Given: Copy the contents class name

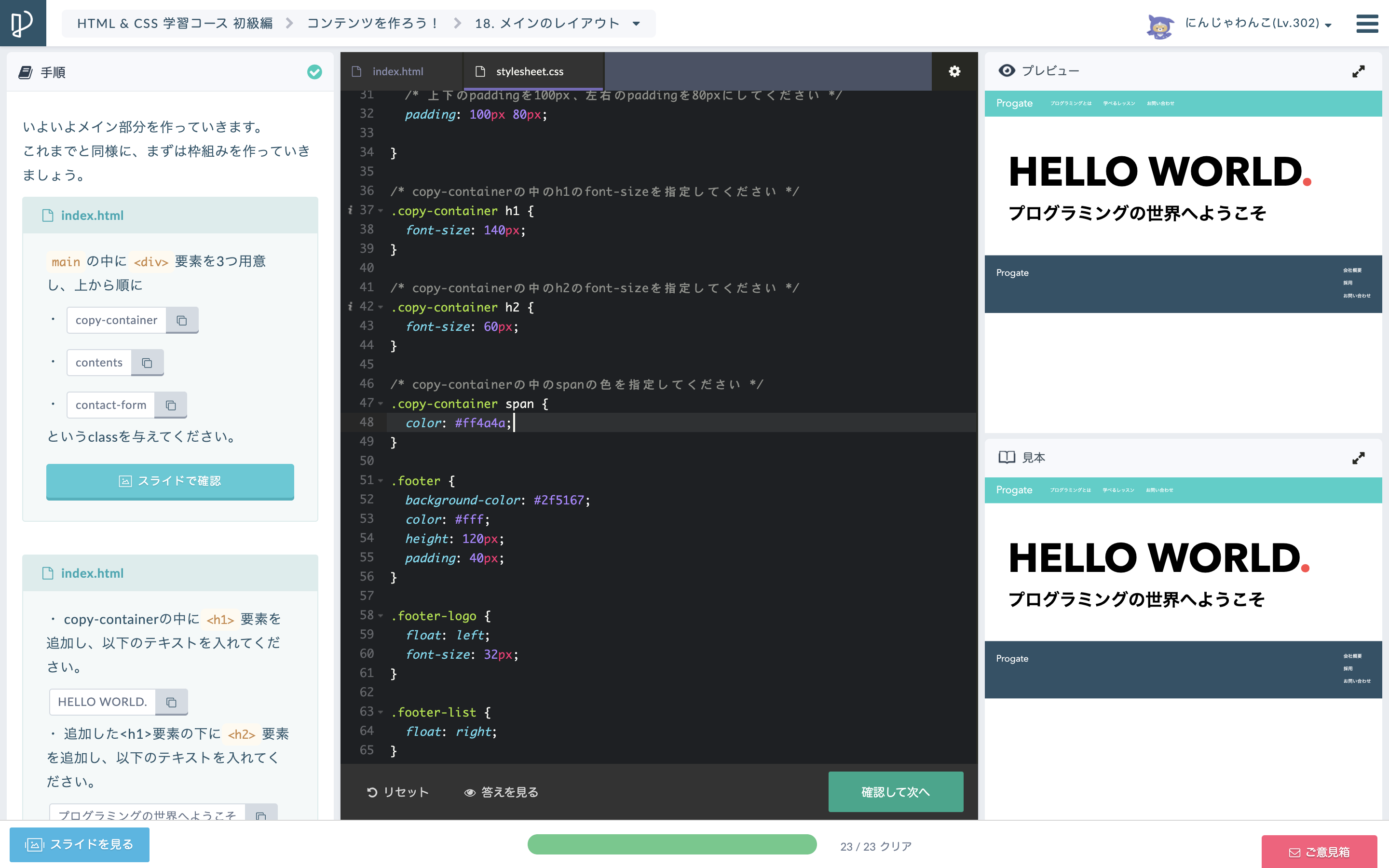Looking at the screenshot, I should (147, 363).
